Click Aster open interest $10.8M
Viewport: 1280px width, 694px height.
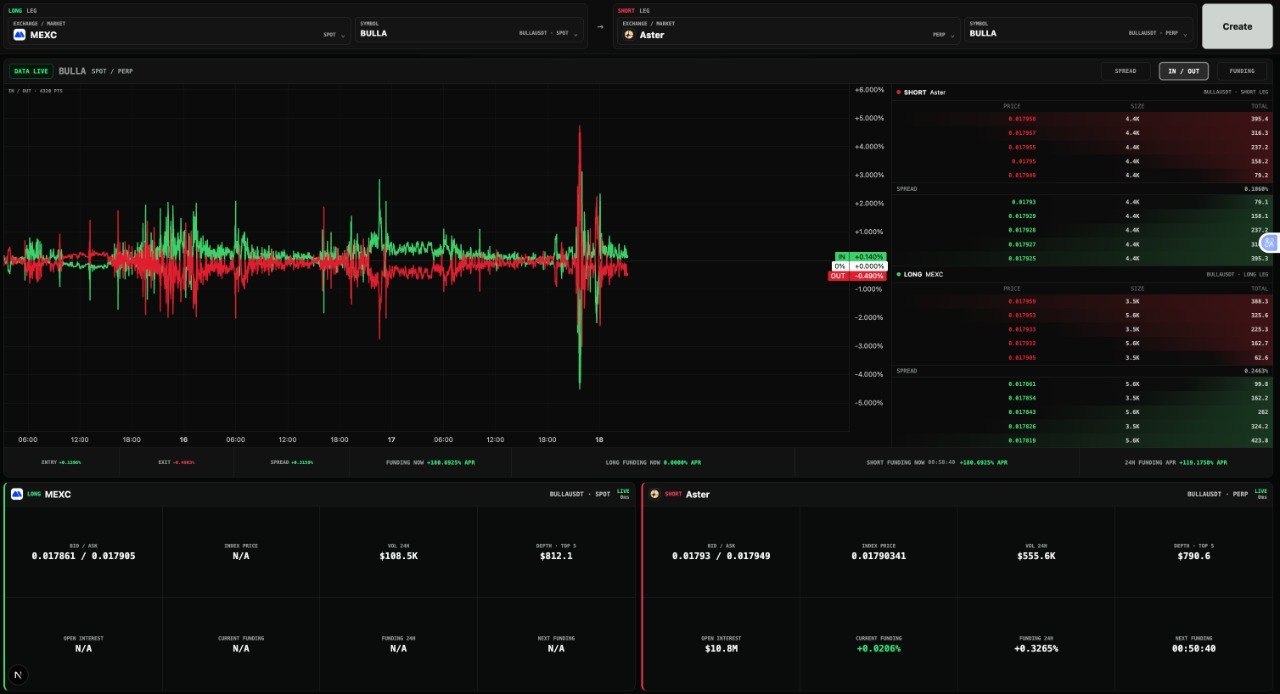[x=721, y=648]
